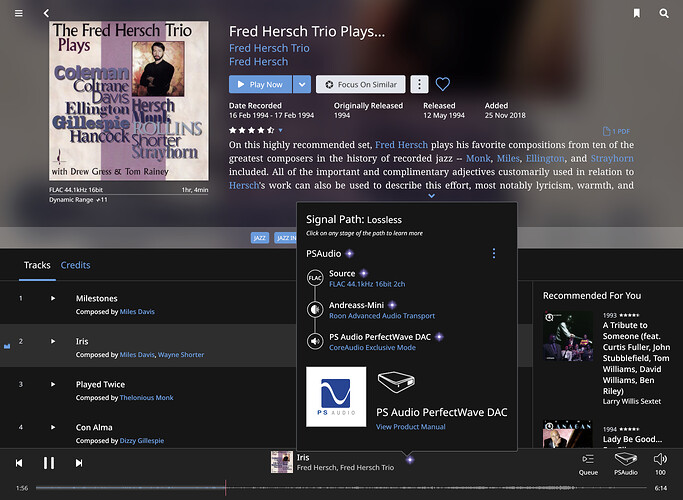This screenshot has height=500, width=683.
Task: Open the Play Now dropdown arrow
Action: pos(302,84)
